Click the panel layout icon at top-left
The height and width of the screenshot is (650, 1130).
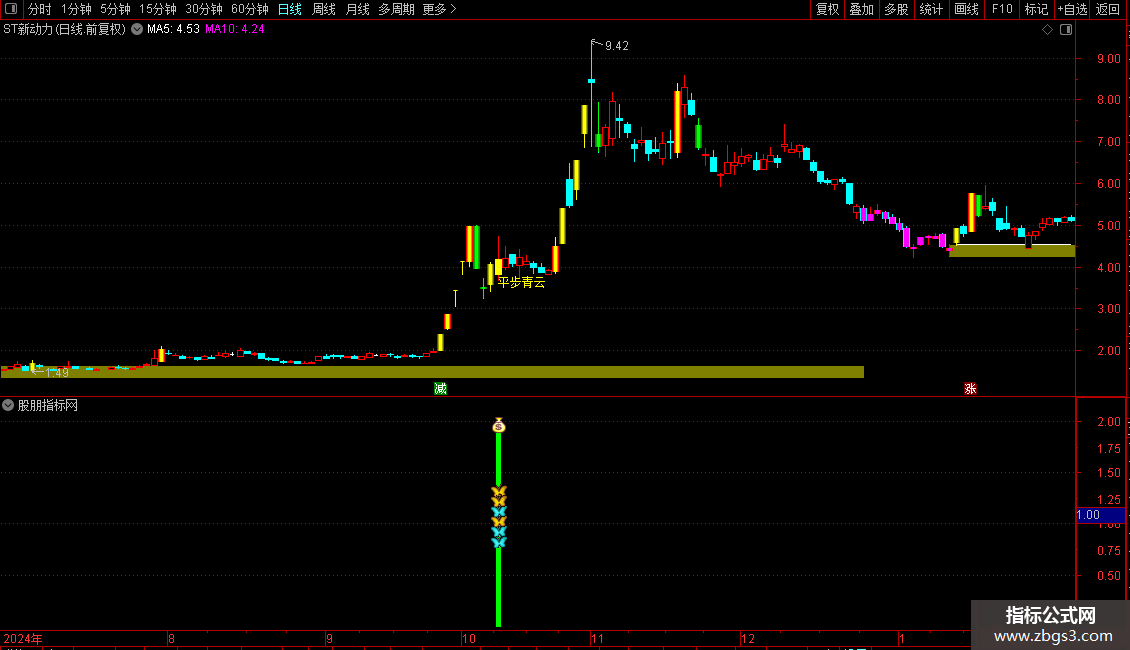(x=11, y=9)
